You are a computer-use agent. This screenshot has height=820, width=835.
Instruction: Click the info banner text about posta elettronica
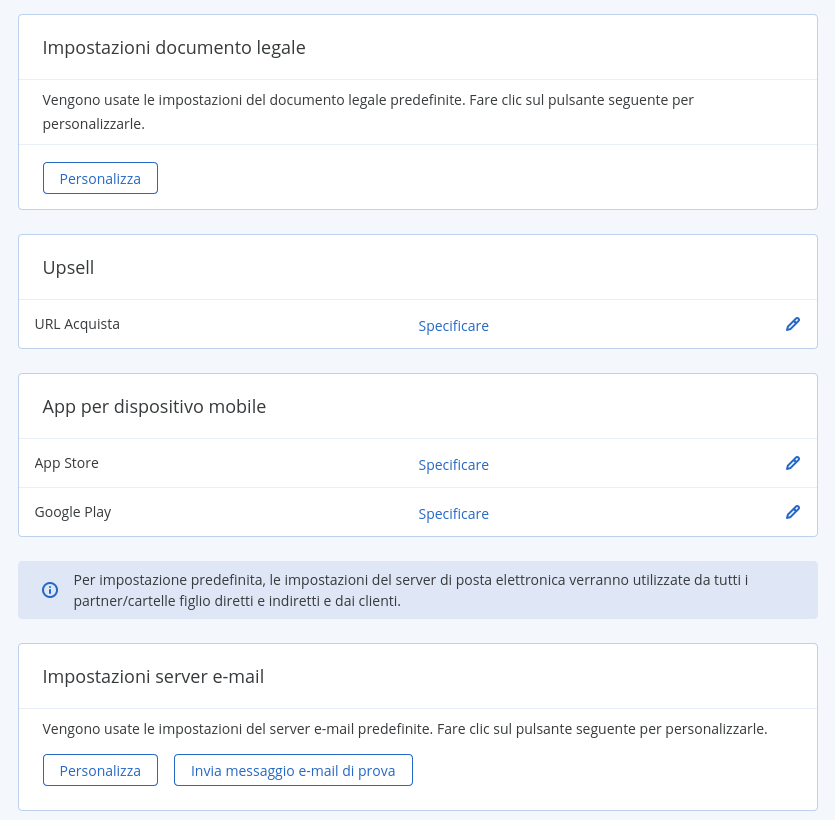pos(411,590)
